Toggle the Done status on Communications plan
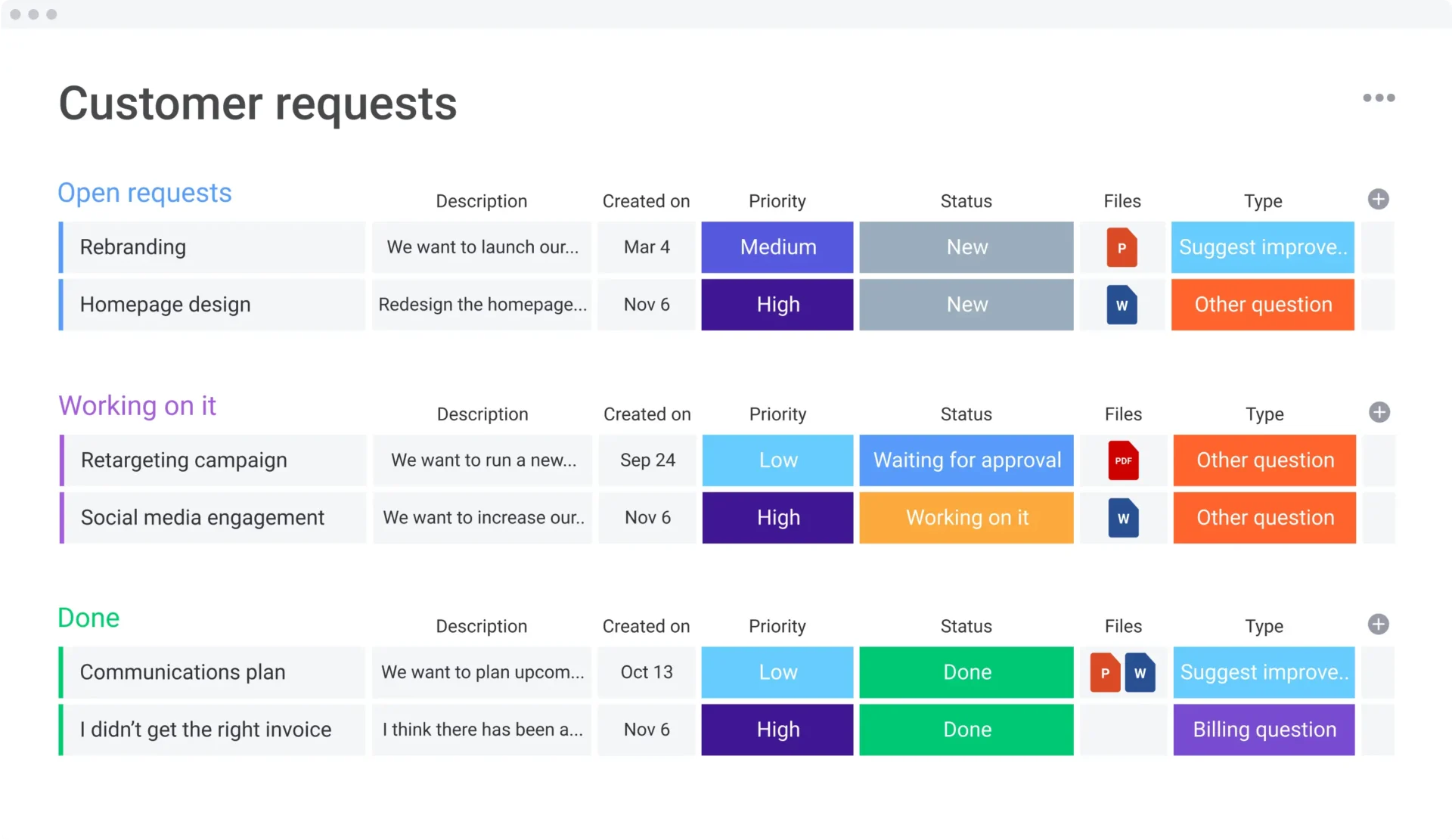This screenshot has width=1452, height=840. click(966, 672)
